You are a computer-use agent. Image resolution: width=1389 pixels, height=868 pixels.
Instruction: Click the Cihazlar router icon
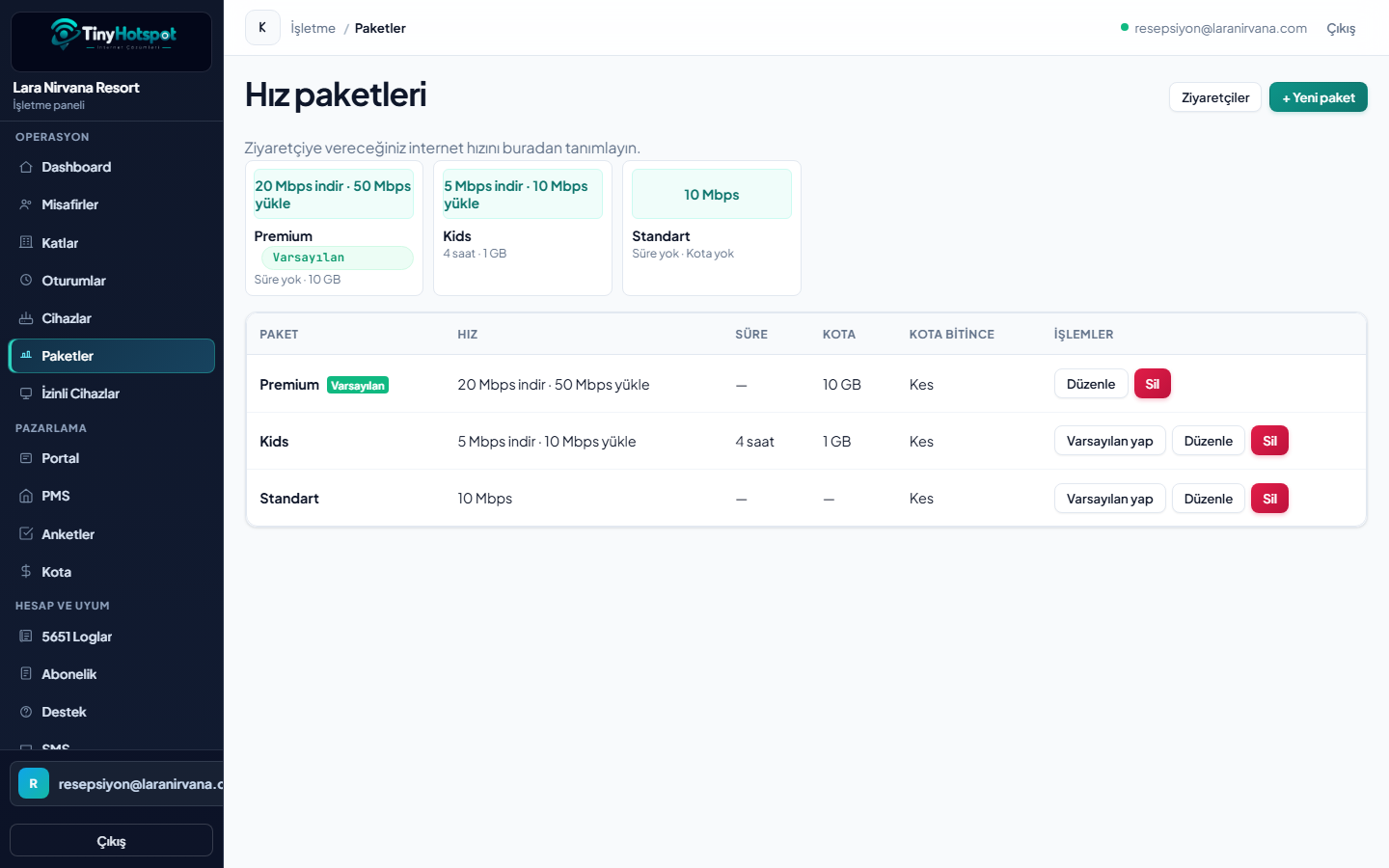pos(26,318)
